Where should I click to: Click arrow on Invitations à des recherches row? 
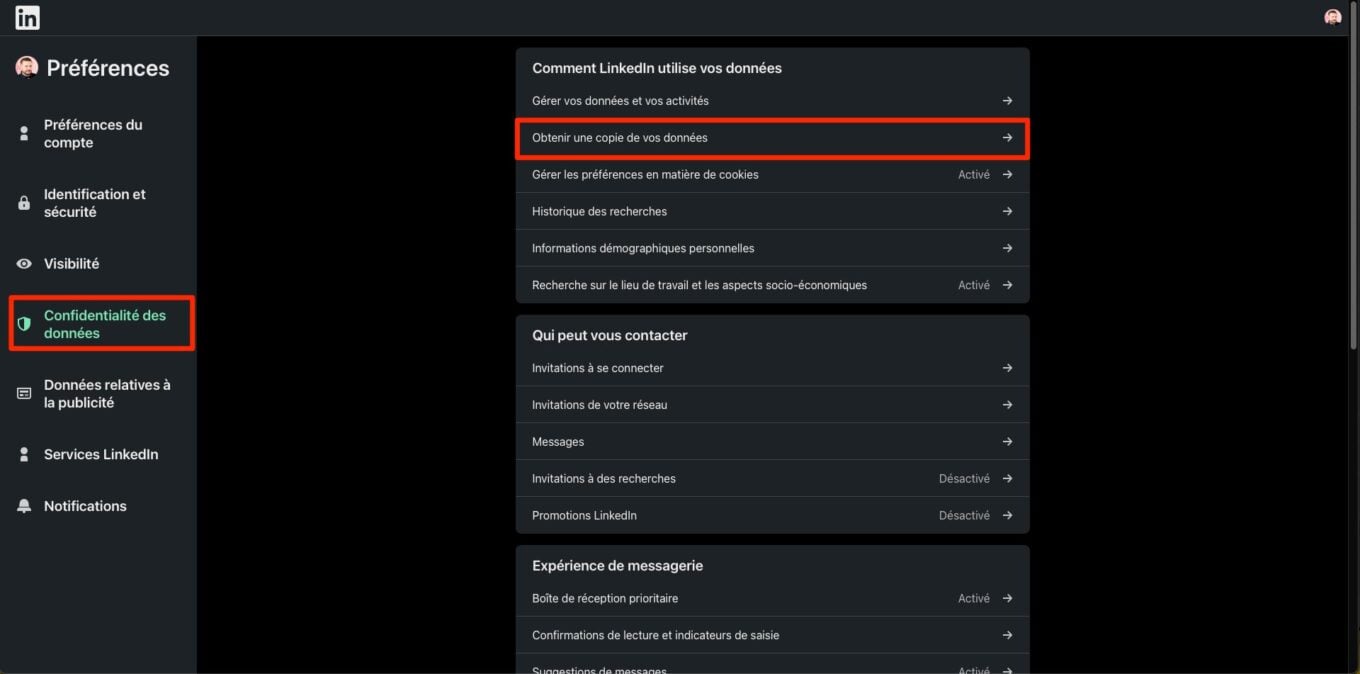pyautogui.click(x=1007, y=479)
